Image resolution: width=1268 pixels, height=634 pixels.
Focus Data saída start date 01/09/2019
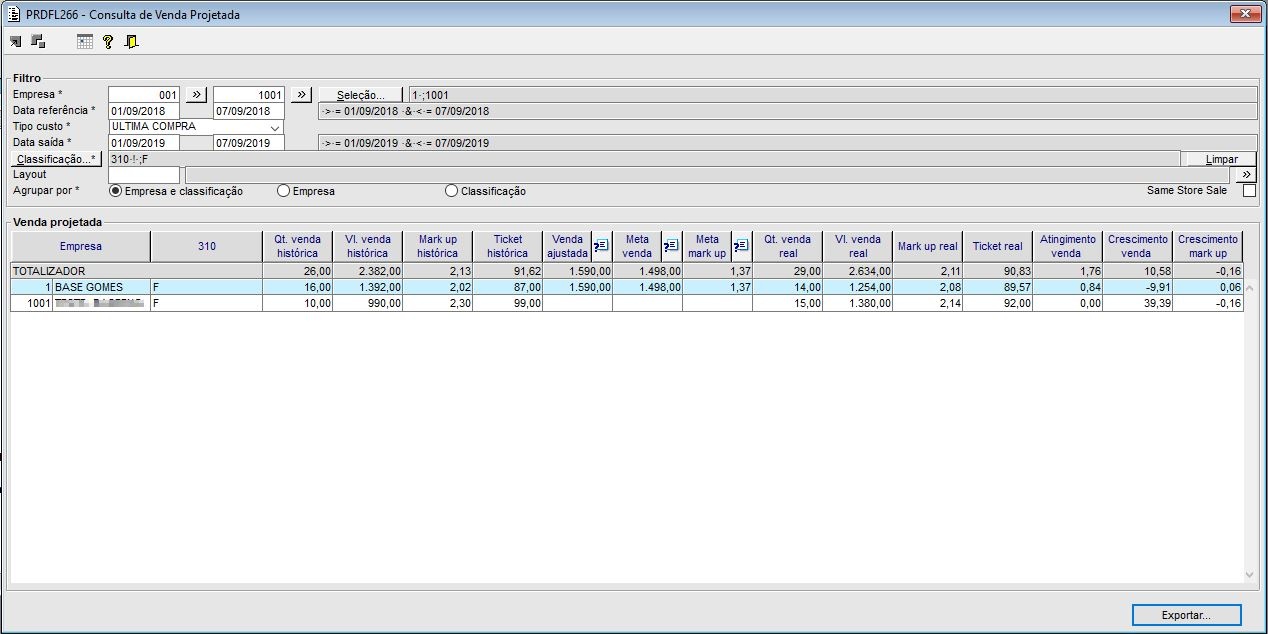tap(144, 143)
